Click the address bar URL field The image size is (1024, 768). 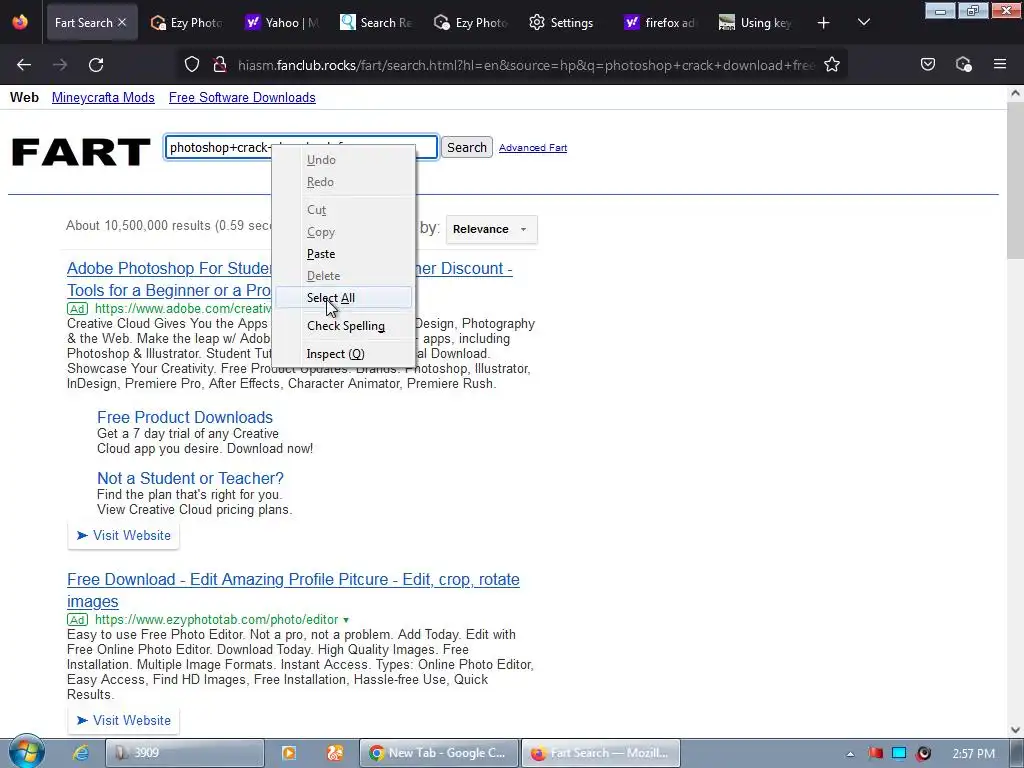click(x=526, y=65)
